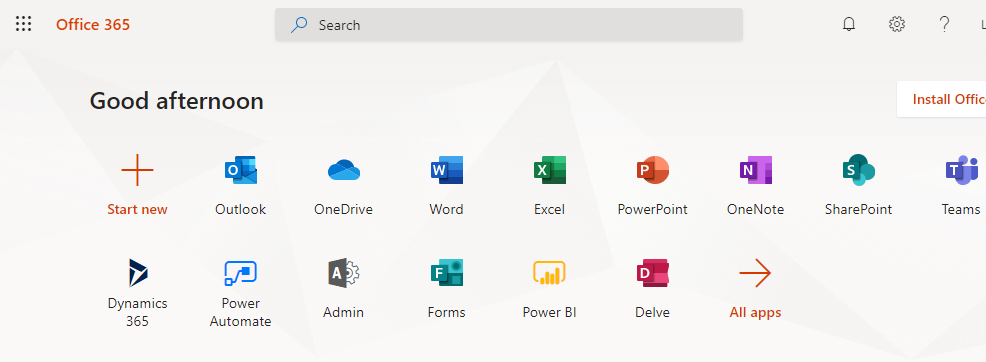Launch Power Automate
The height and width of the screenshot is (362, 986).
(x=240, y=273)
